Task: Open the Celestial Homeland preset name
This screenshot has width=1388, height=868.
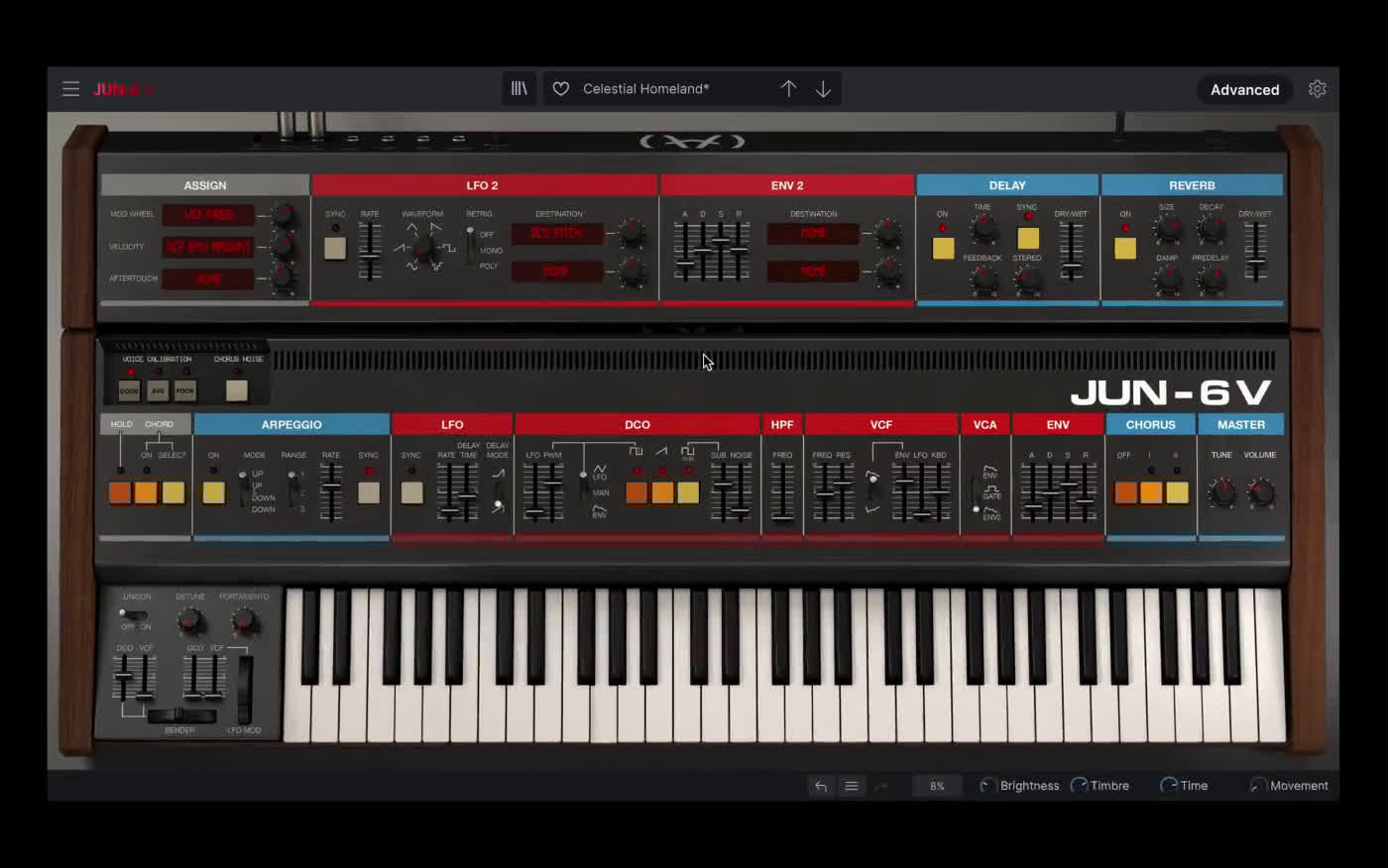Action: point(645,88)
